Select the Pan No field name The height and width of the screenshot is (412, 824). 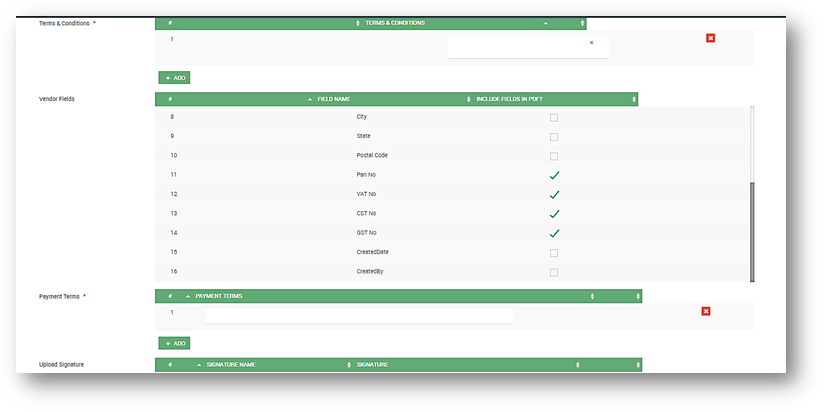[x=366, y=174]
